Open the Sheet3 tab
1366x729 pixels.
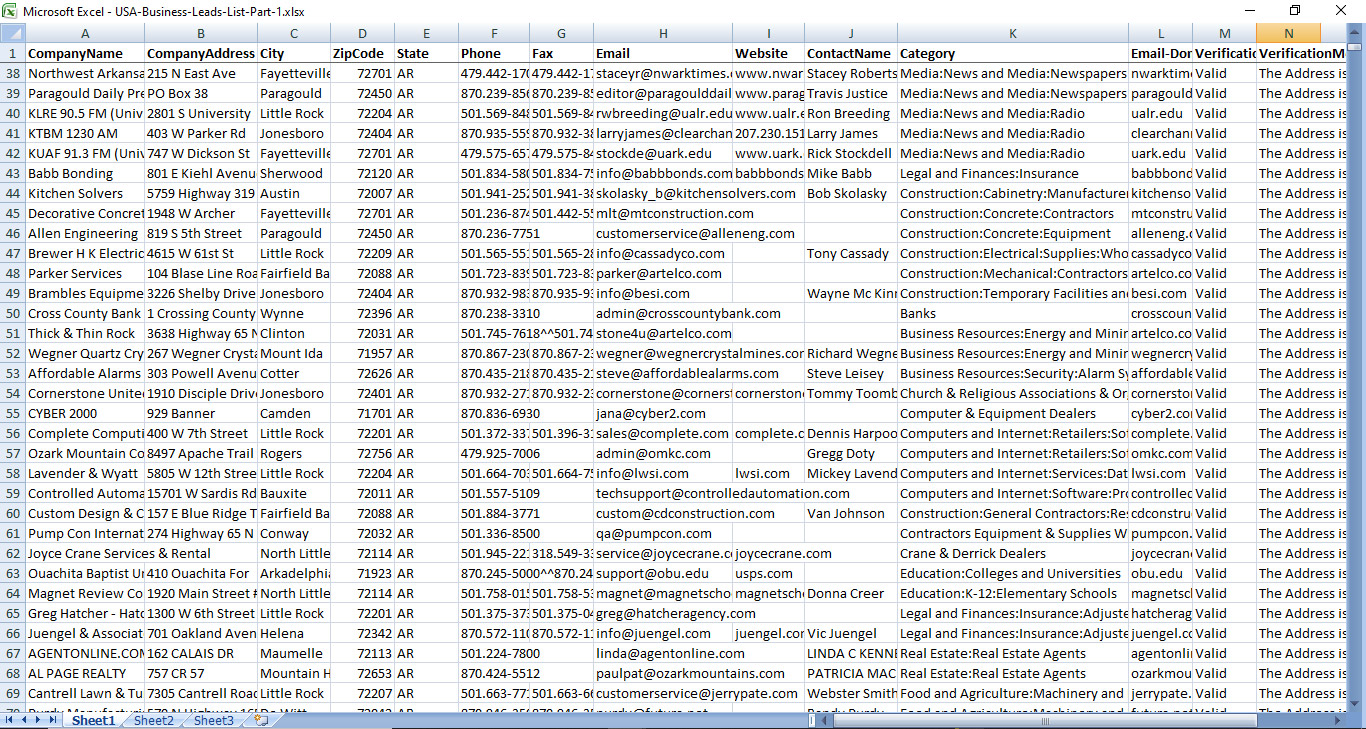(x=214, y=720)
